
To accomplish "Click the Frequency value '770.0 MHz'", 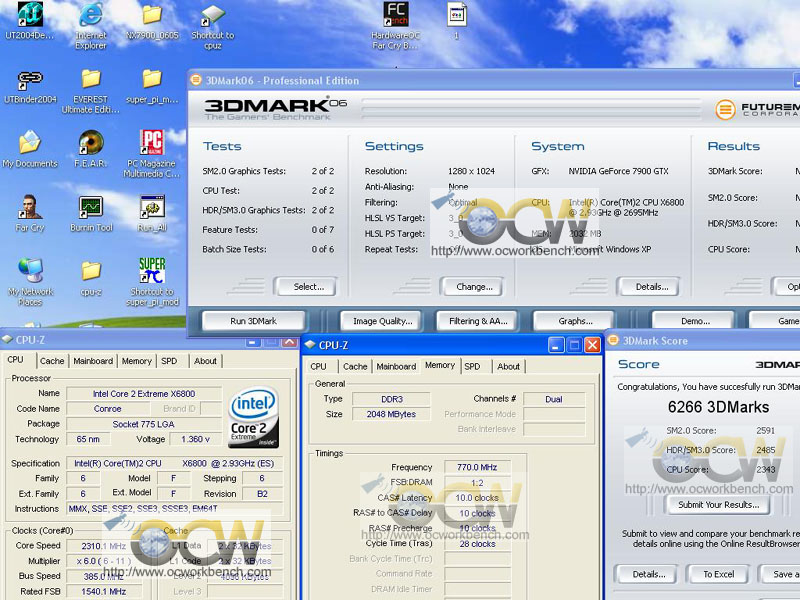I will tap(478, 467).
